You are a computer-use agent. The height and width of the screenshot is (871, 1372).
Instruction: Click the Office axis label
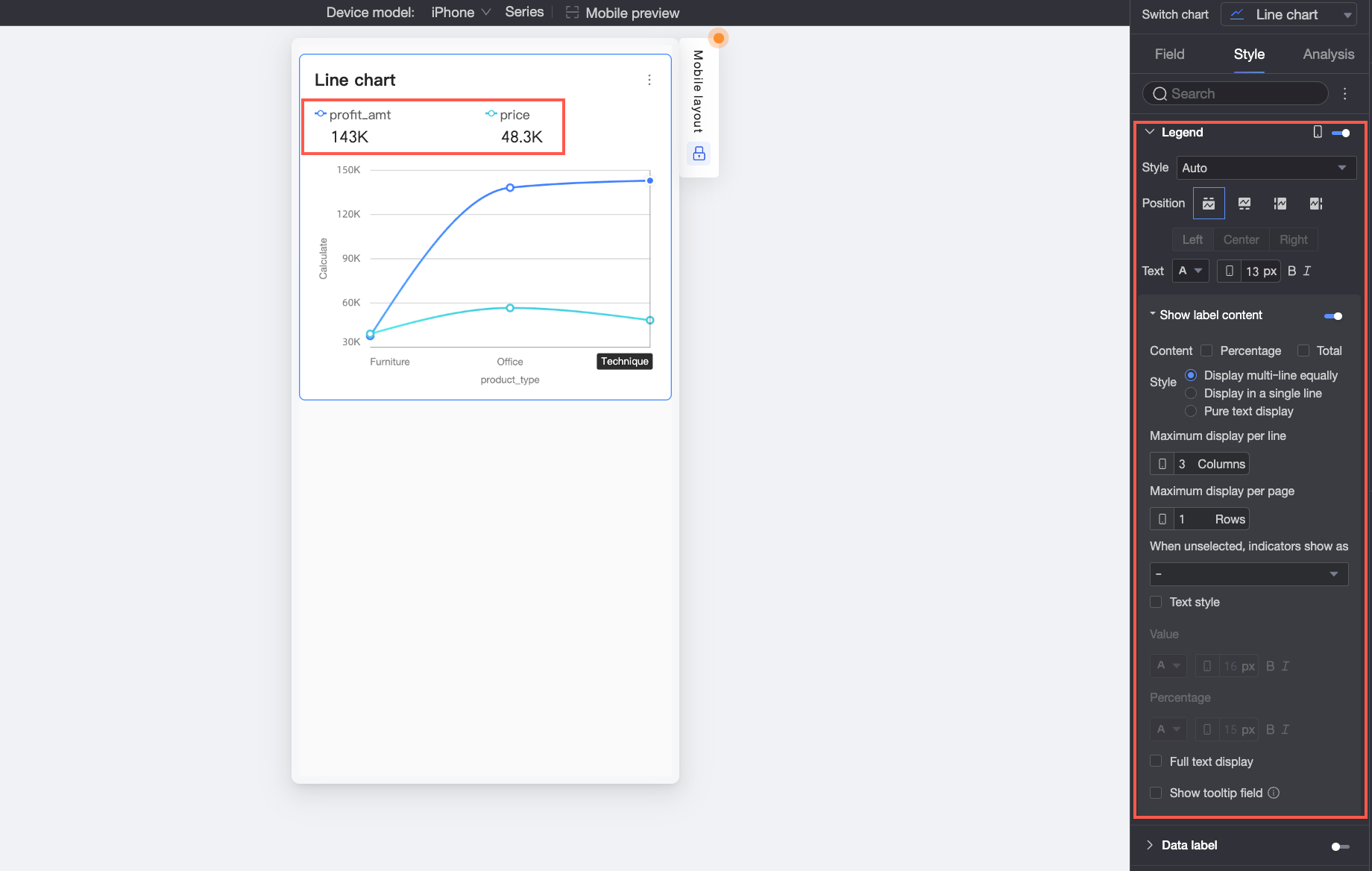coord(510,362)
